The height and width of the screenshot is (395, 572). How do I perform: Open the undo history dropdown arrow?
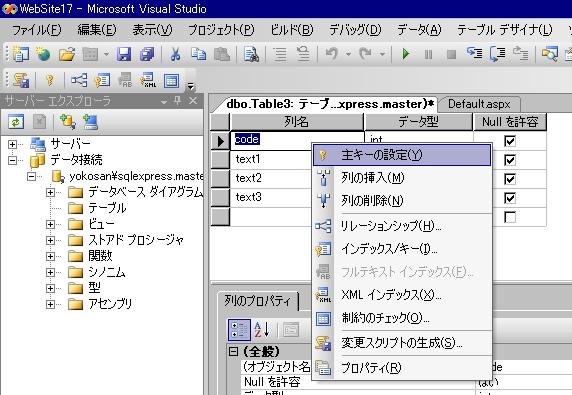coord(348,54)
